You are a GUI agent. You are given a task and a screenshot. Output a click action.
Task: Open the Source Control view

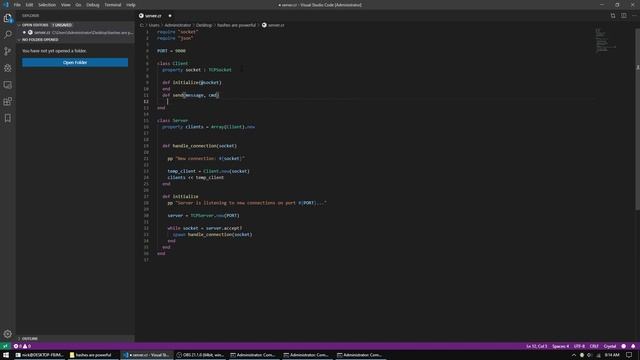click(x=8, y=51)
